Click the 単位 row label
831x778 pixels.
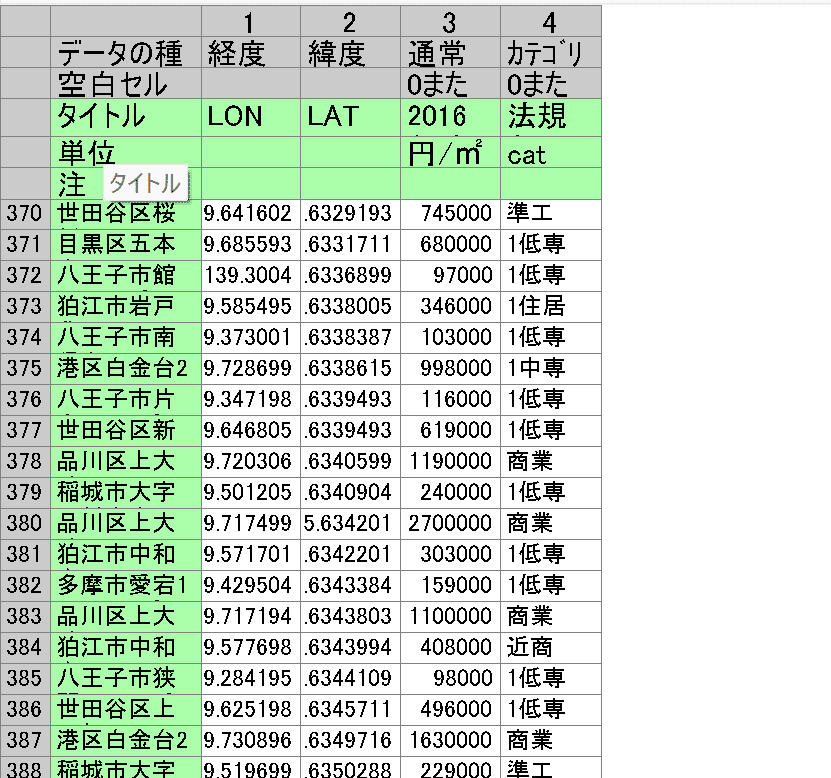[x=126, y=153]
